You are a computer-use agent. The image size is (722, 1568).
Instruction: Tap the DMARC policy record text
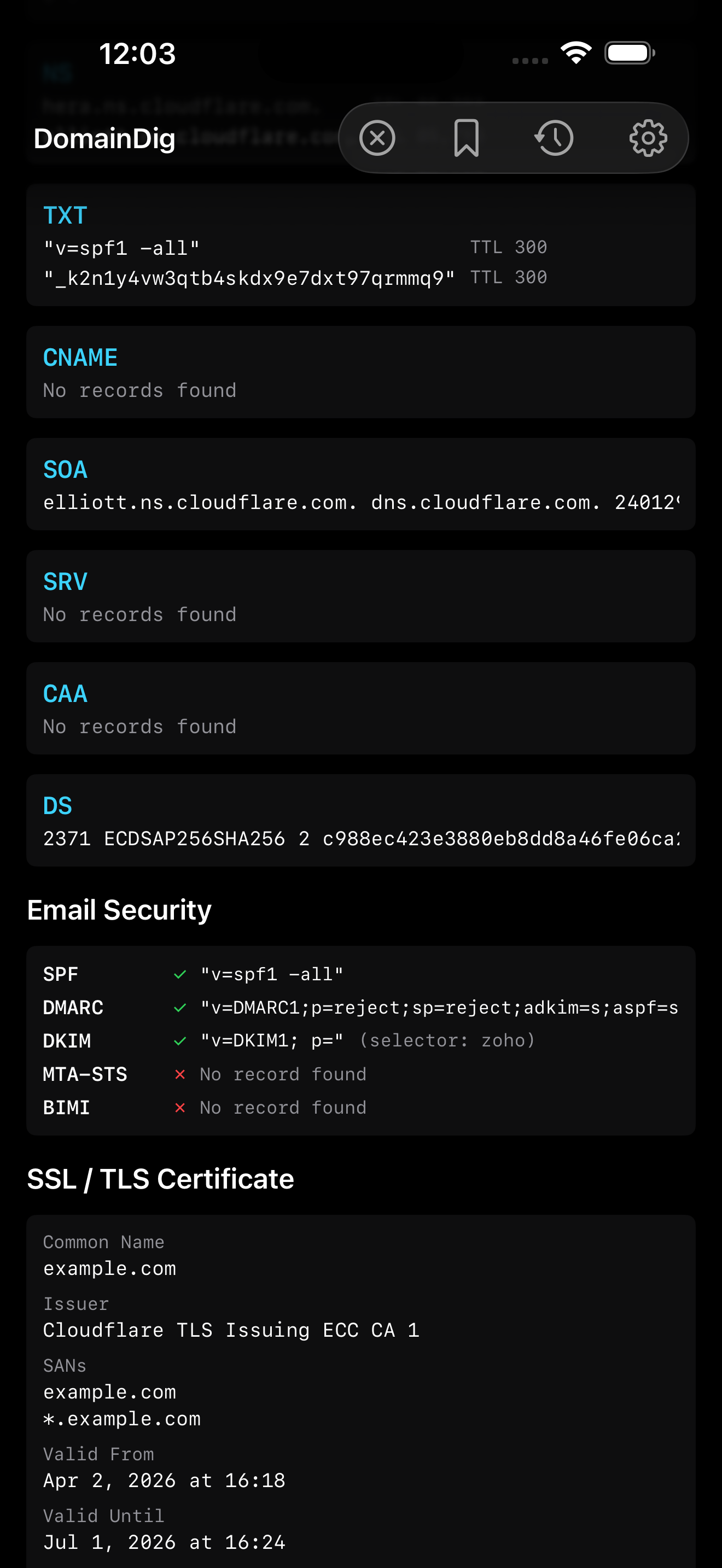point(439,1008)
